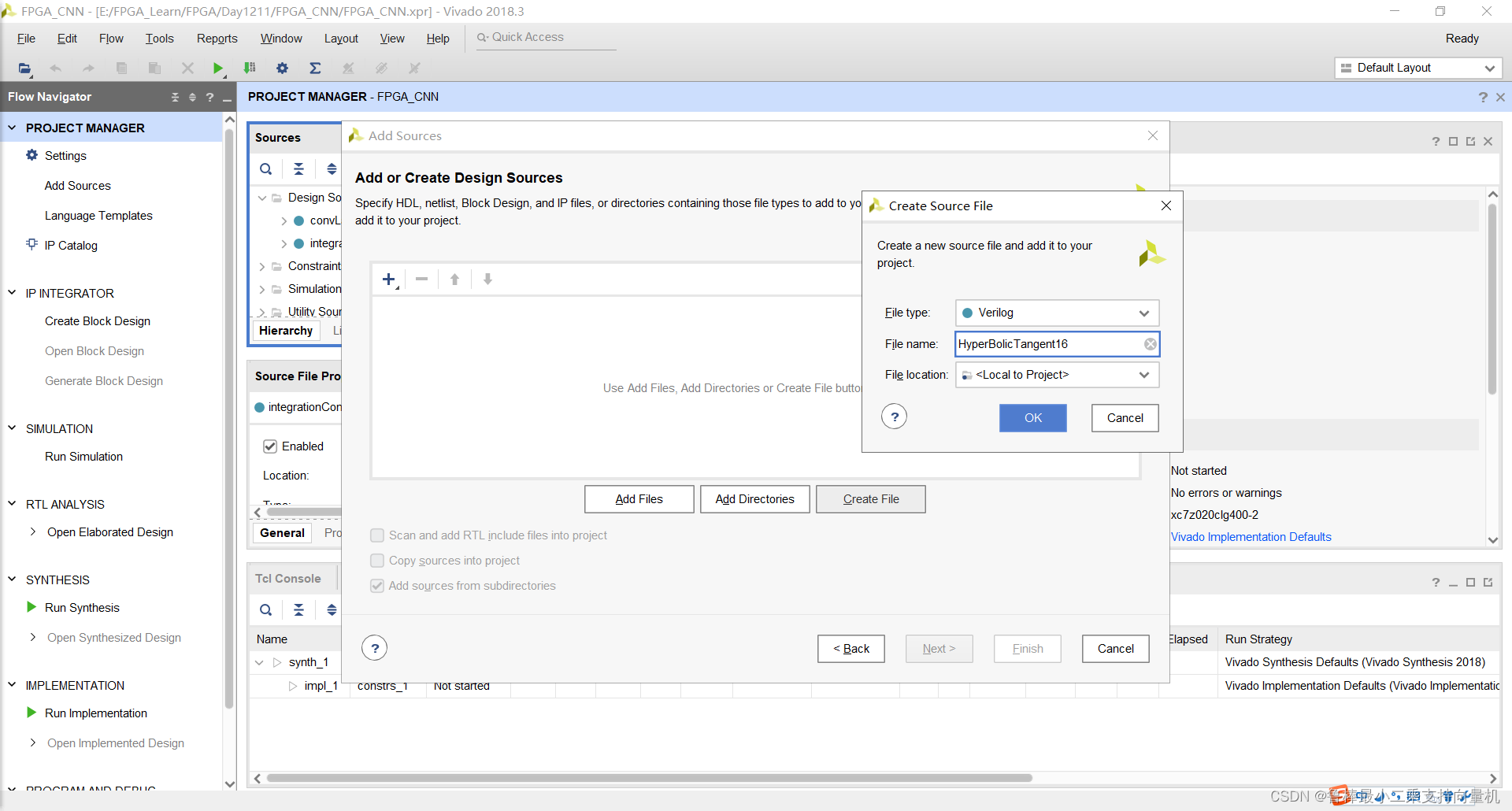Collapse all in Flow Navigator header
Screen dimensions: 1512x811
tap(175, 97)
